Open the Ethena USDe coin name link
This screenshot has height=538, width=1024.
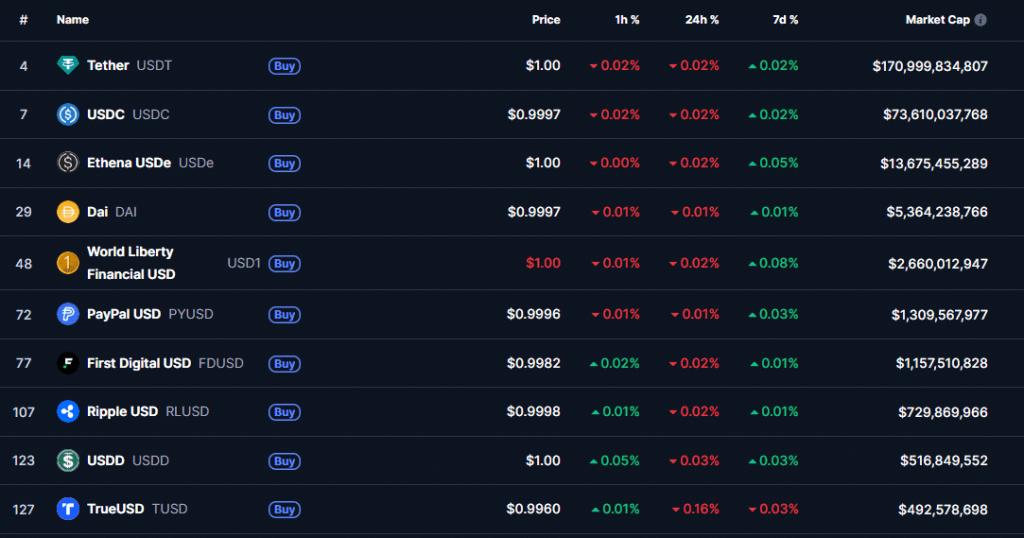click(129, 163)
